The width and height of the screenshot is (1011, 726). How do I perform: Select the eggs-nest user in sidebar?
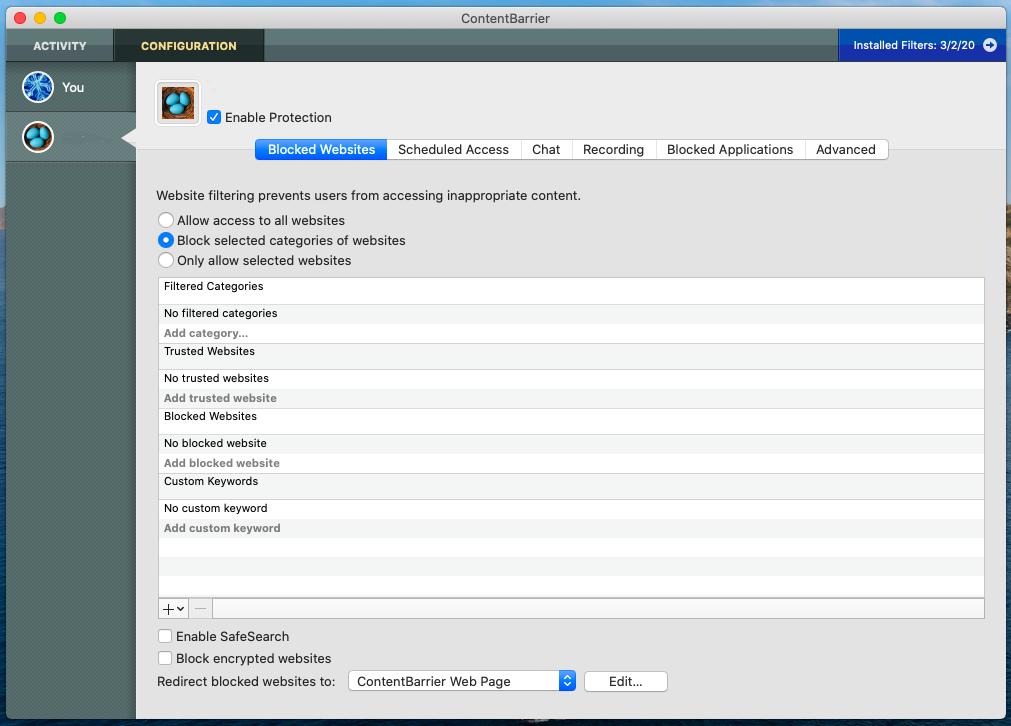pyautogui.click(x=38, y=137)
